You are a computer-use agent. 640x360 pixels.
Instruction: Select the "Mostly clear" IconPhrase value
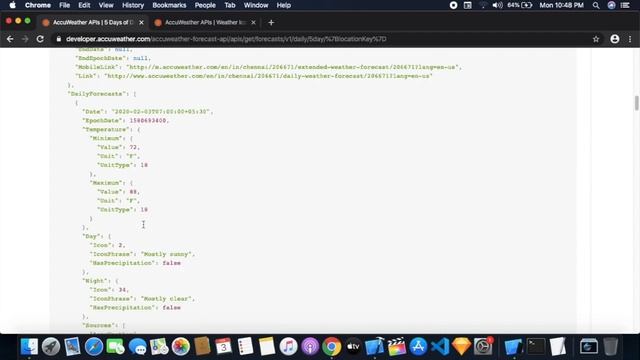pyautogui.click(x=166, y=298)
